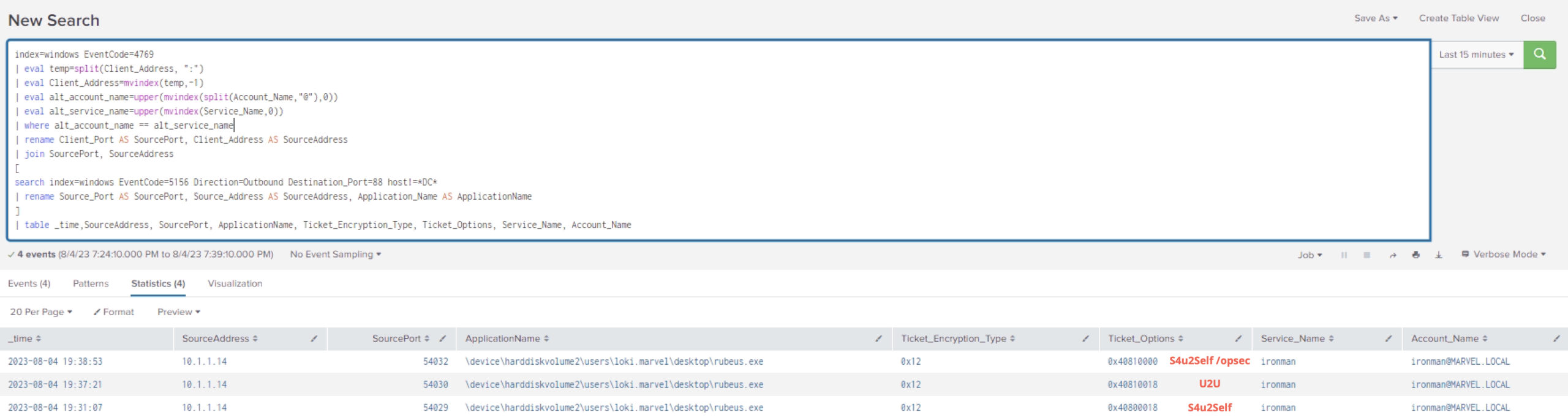Sort by the ApplicationName column arrows
The image size is (1568, 418).
[x=546, y=338]
